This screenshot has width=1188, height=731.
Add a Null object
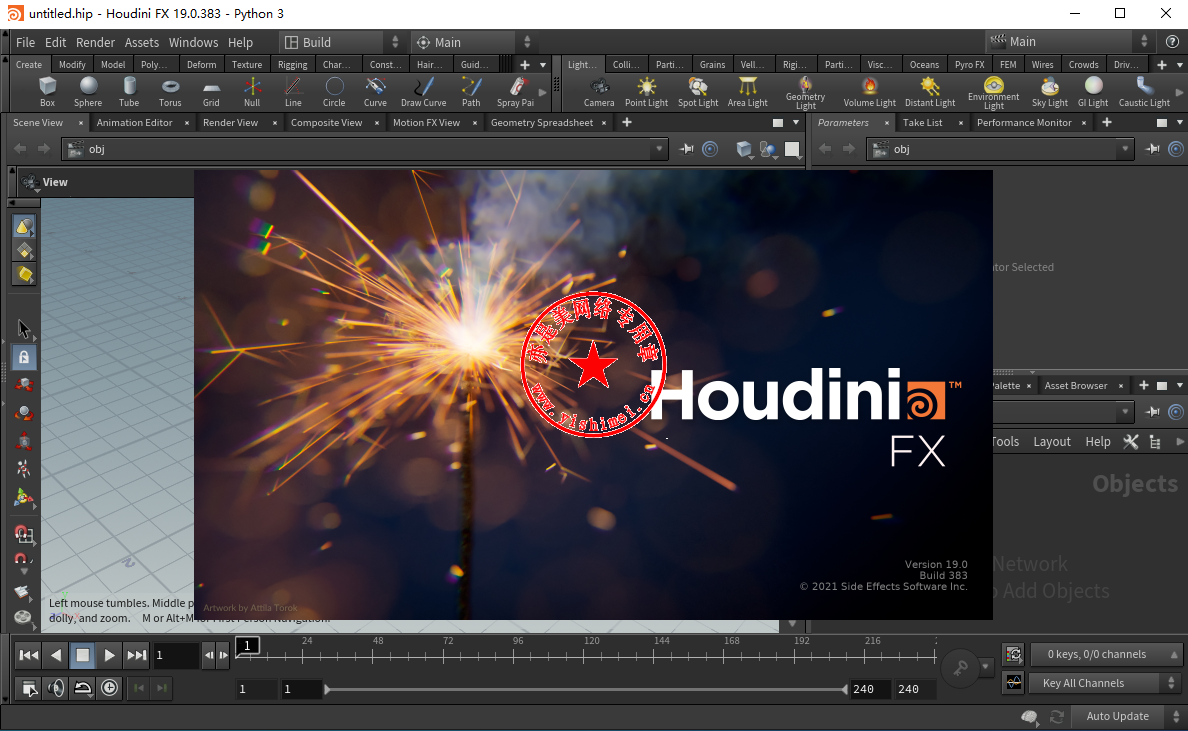point(252,92)
